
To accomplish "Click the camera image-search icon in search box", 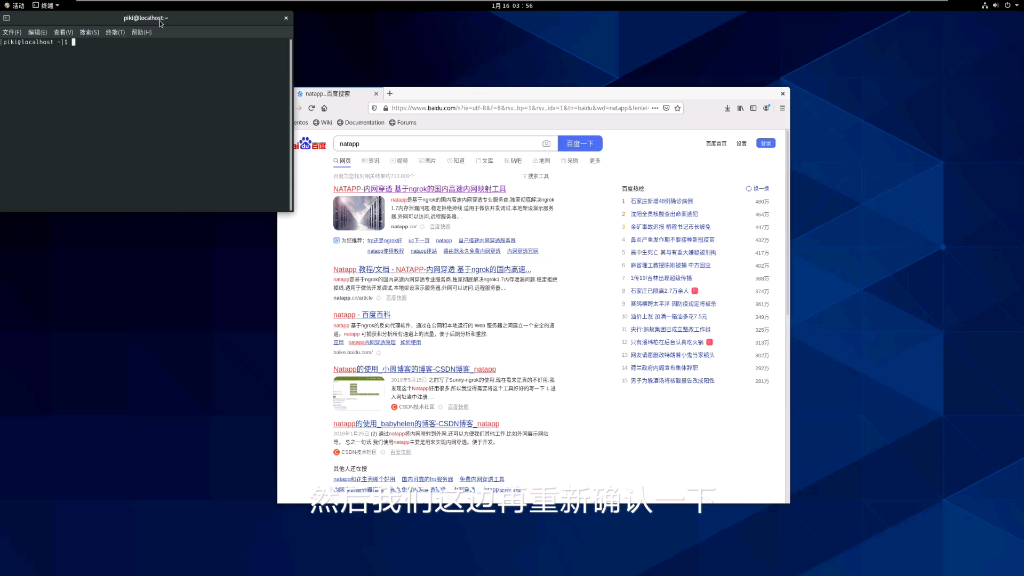I will [546, 144].
